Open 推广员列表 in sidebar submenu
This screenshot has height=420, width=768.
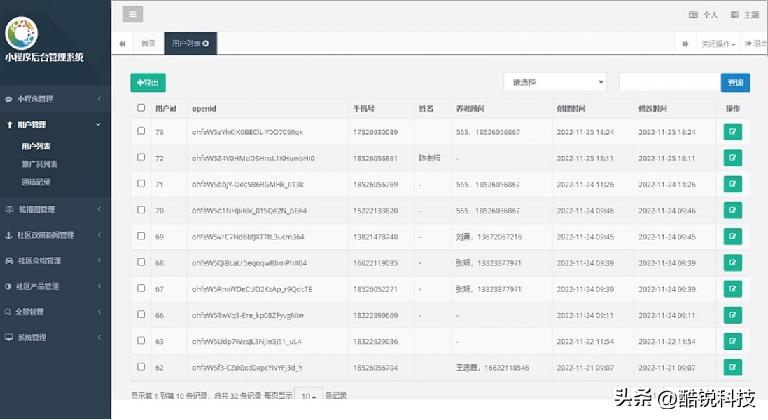click(x=38, y=163)
